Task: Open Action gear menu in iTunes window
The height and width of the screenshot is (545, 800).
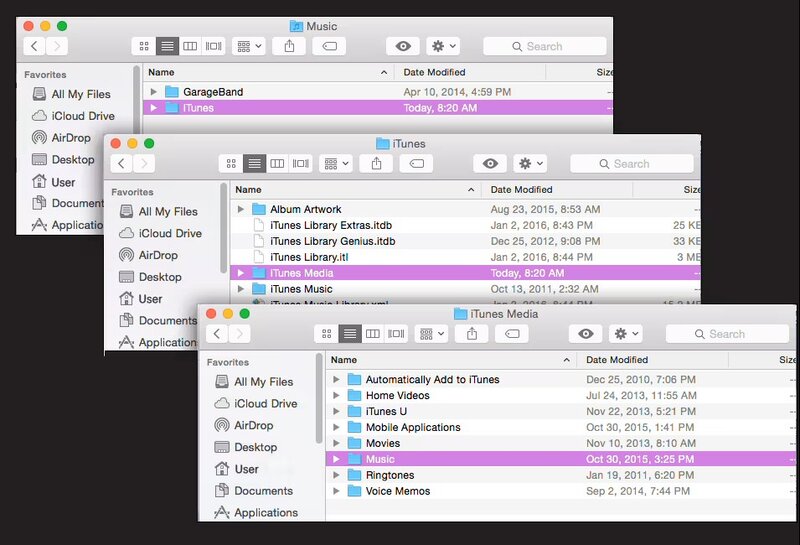Action: (531, 164)
